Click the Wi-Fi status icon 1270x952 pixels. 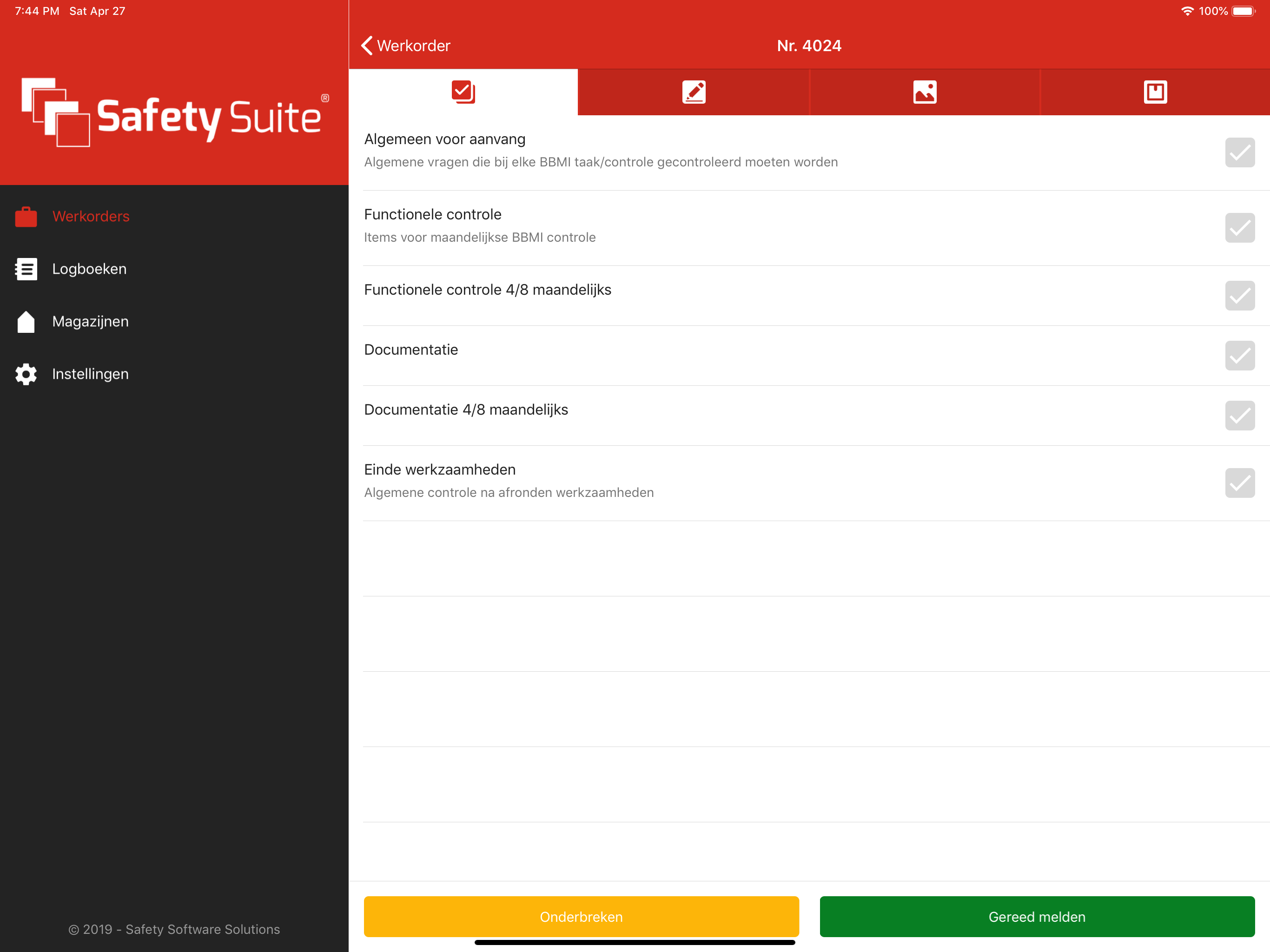1187,11
